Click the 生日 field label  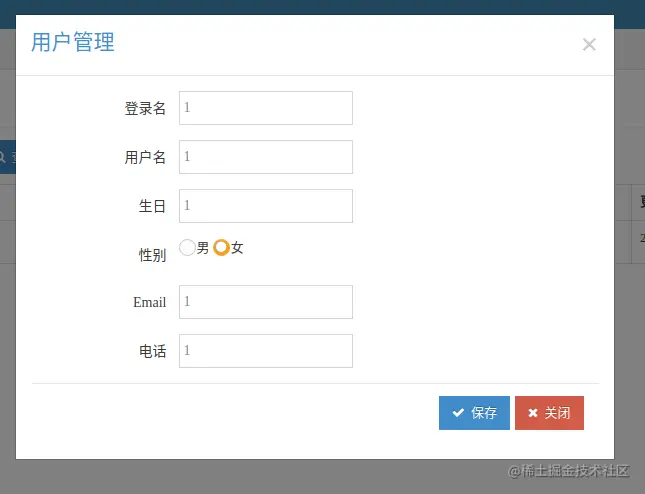click(152, 206)
